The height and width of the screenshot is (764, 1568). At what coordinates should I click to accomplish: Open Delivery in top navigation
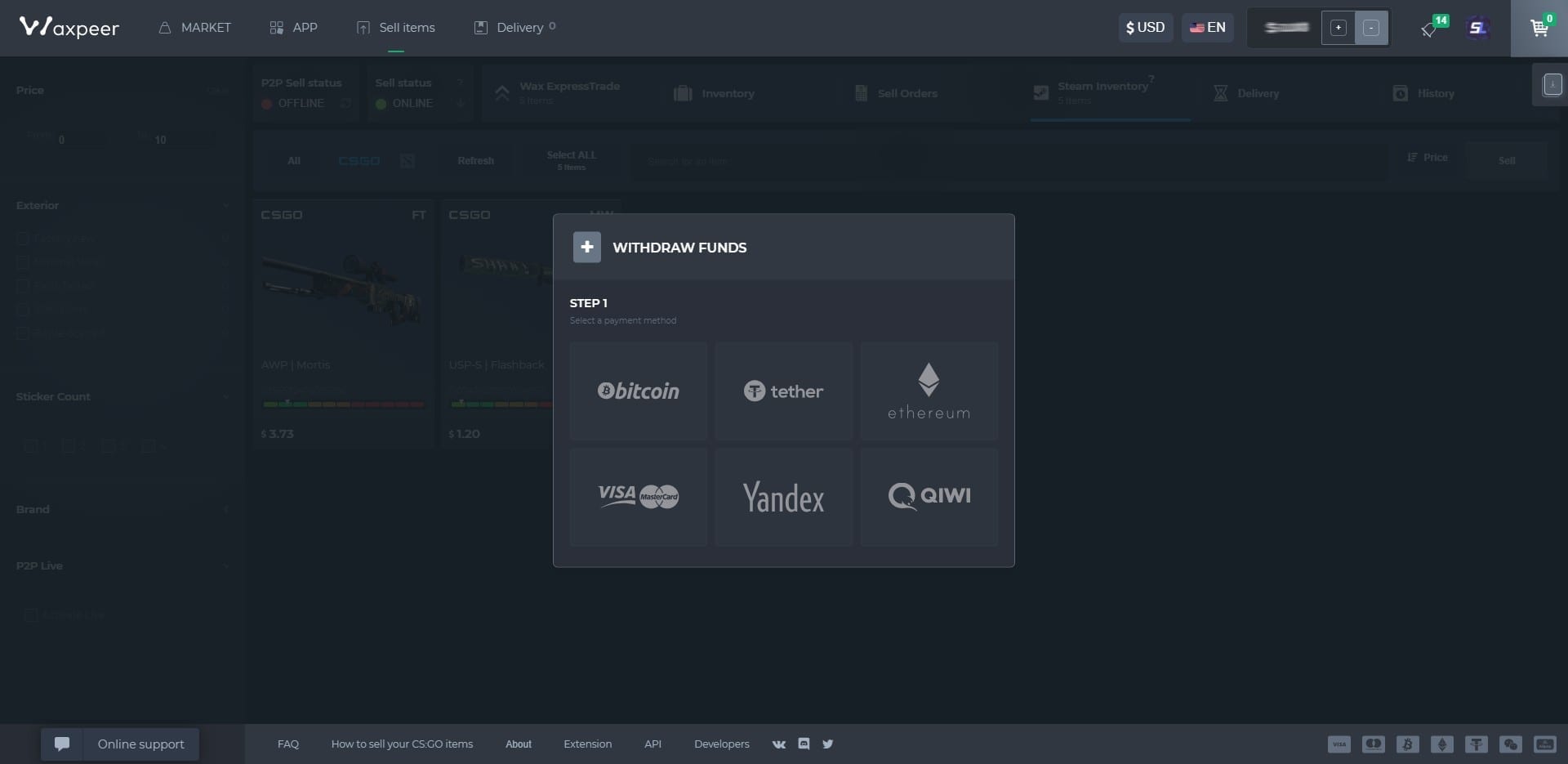(514, 28)
